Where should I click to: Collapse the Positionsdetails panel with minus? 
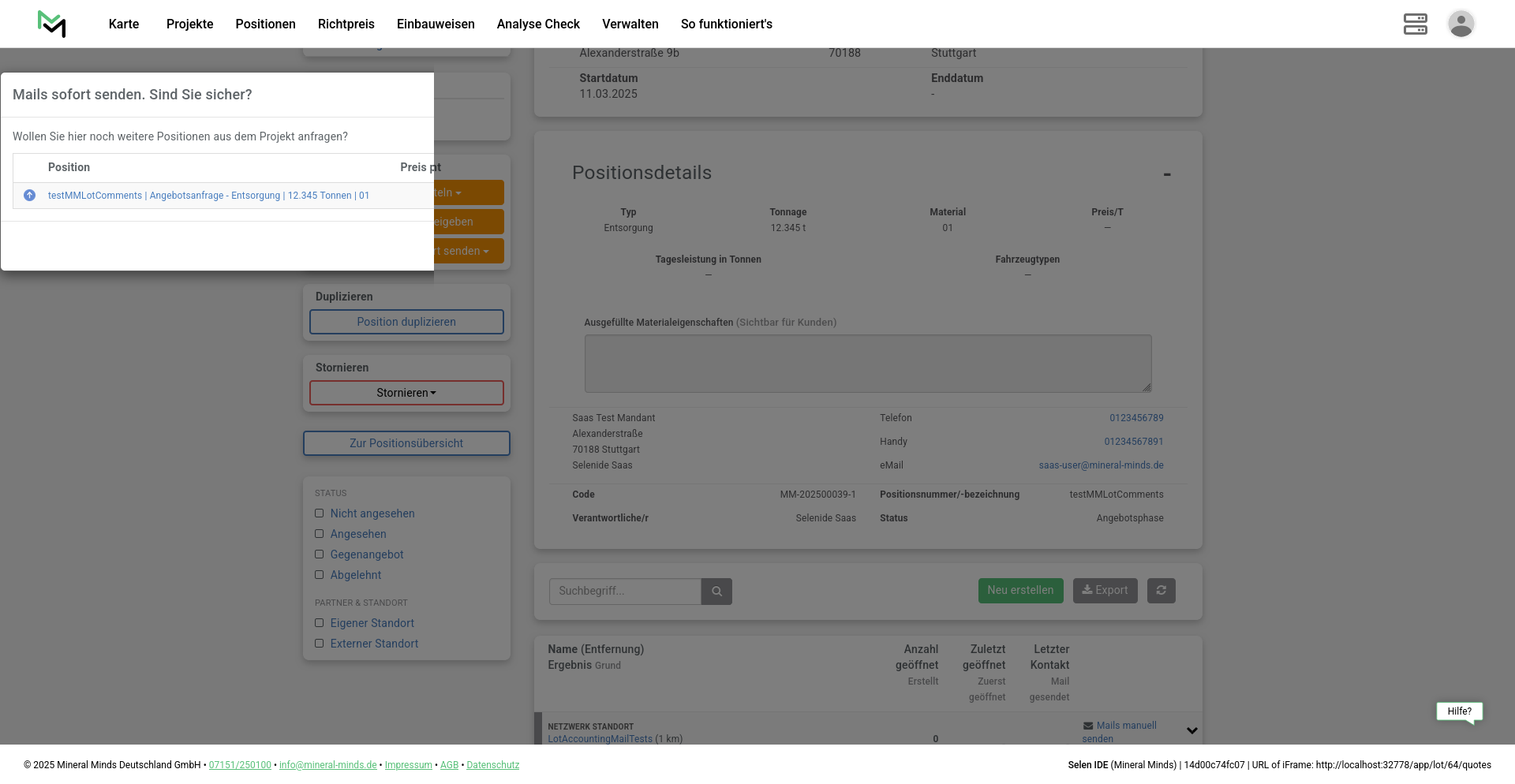point(1166,174)
